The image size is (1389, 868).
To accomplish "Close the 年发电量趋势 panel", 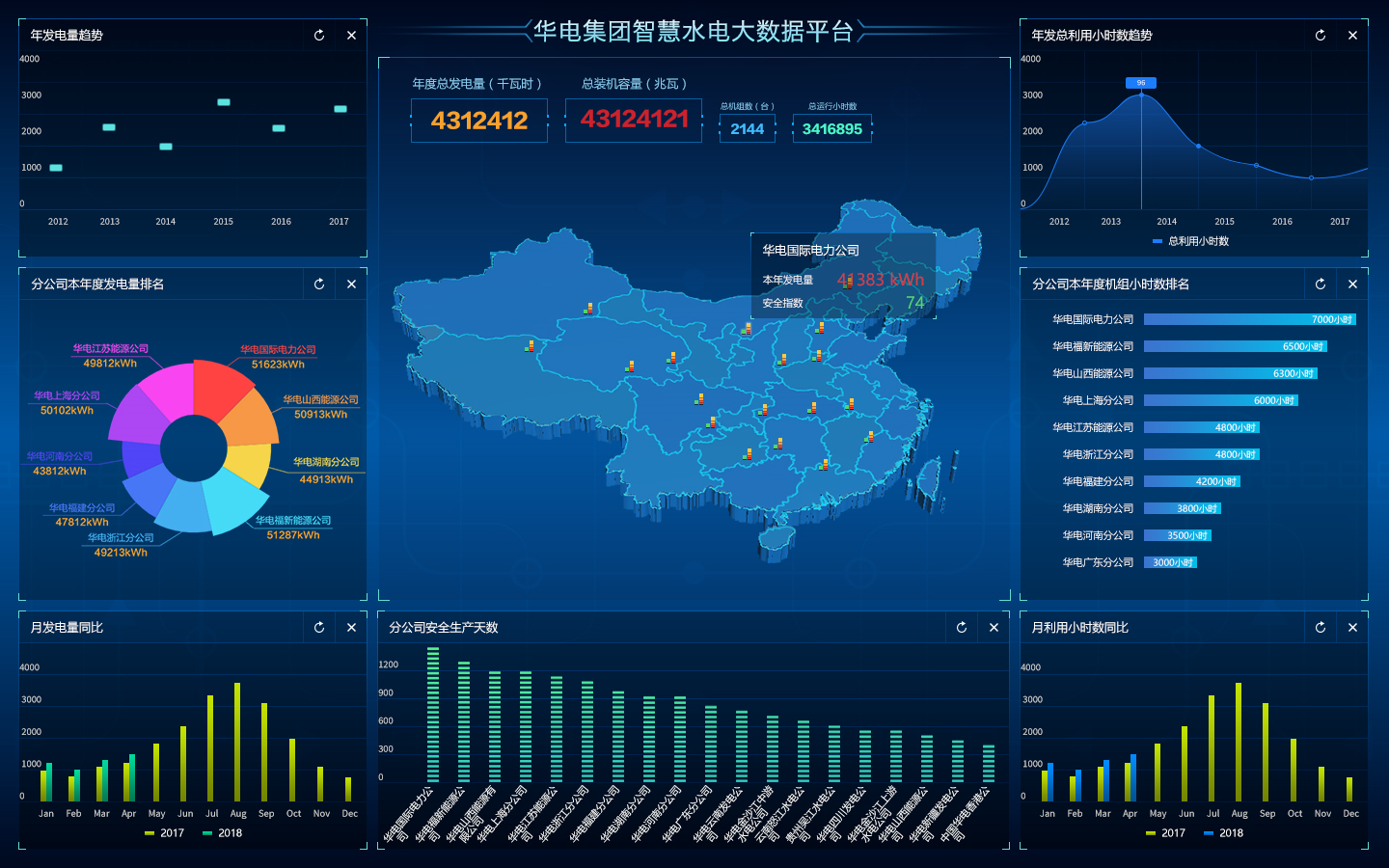I will 351,36.
